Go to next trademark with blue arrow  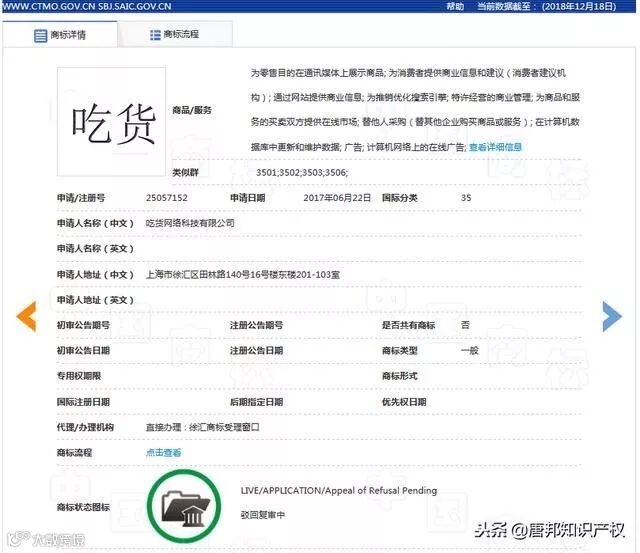coord(612,316)
